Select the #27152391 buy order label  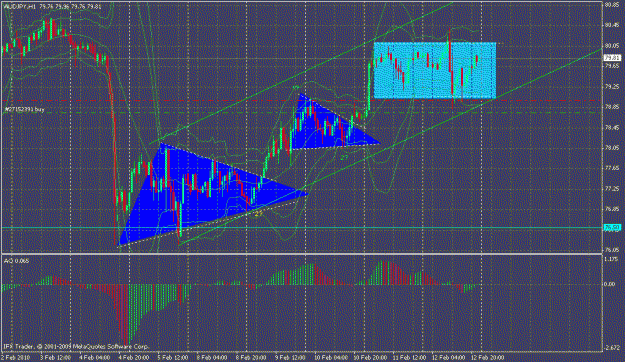coord(24,109)
